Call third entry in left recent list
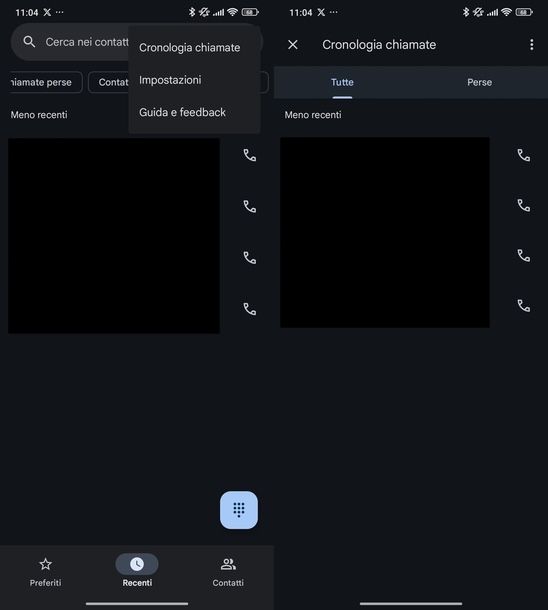 pos(250,258)
